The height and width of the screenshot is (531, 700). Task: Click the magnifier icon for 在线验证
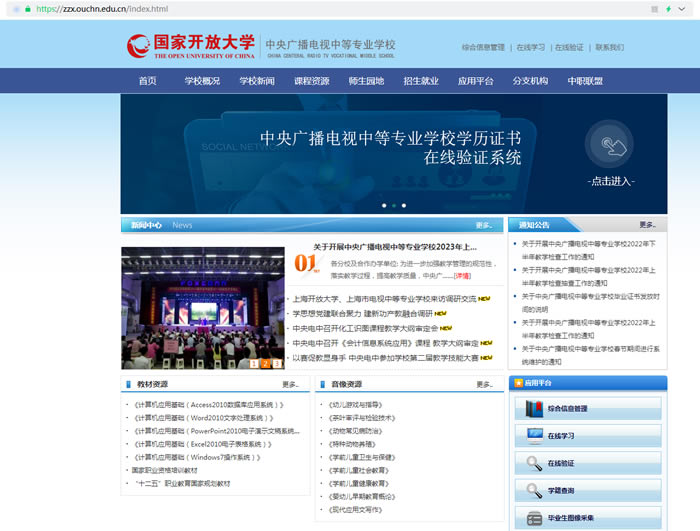click(534, 463)
